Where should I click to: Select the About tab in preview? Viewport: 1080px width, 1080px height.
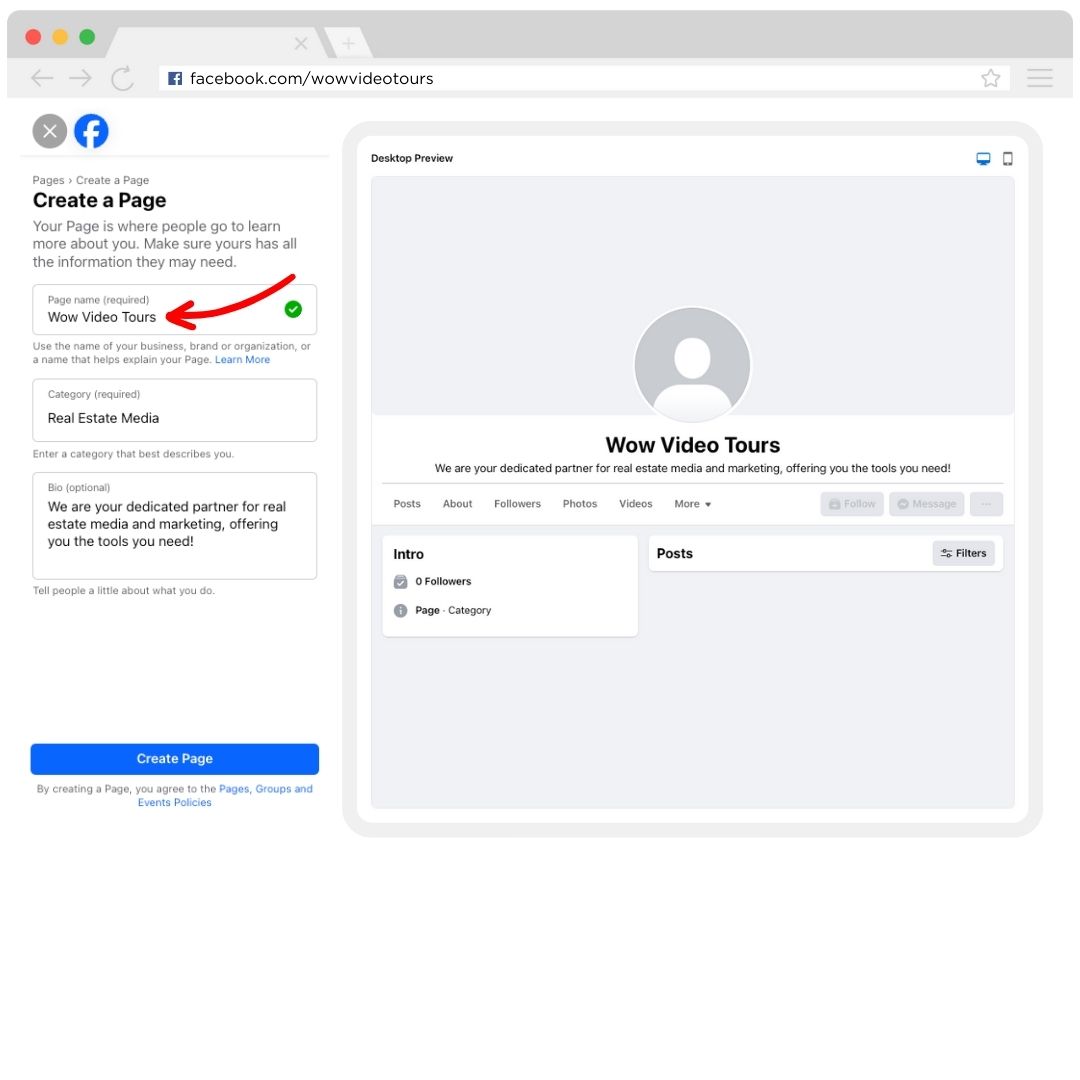click(x=457, y=504)
